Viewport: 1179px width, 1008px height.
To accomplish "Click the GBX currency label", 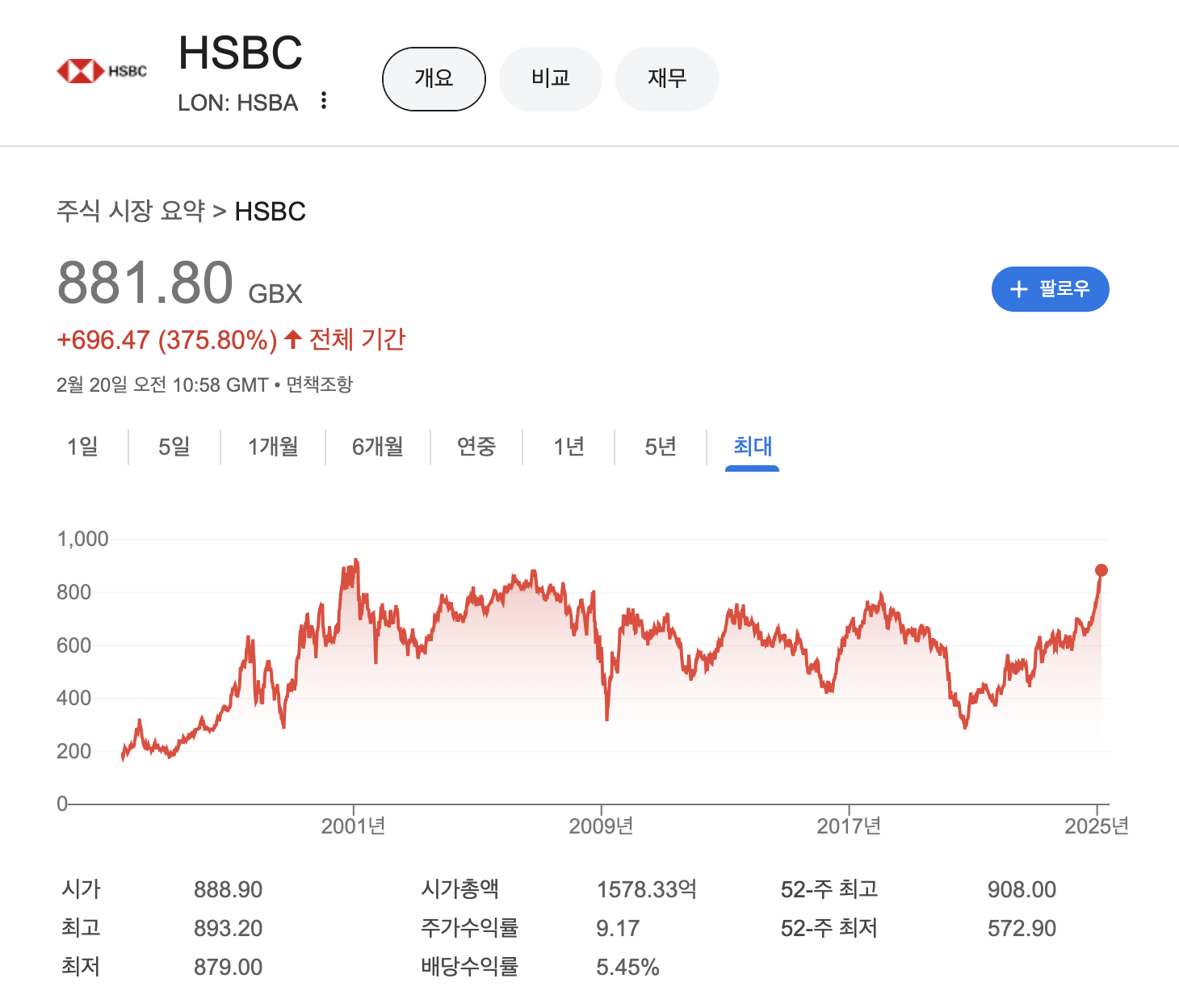I will [275, 293].
